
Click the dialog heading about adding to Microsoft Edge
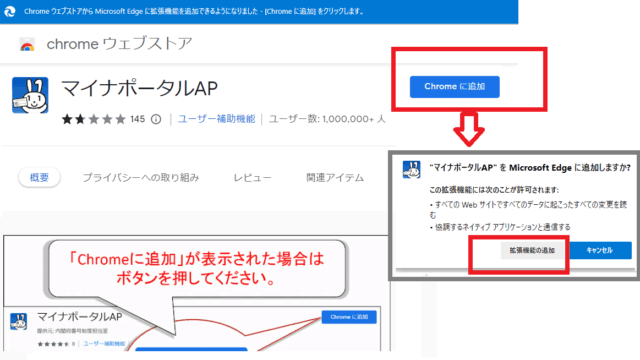click(530, 168)
